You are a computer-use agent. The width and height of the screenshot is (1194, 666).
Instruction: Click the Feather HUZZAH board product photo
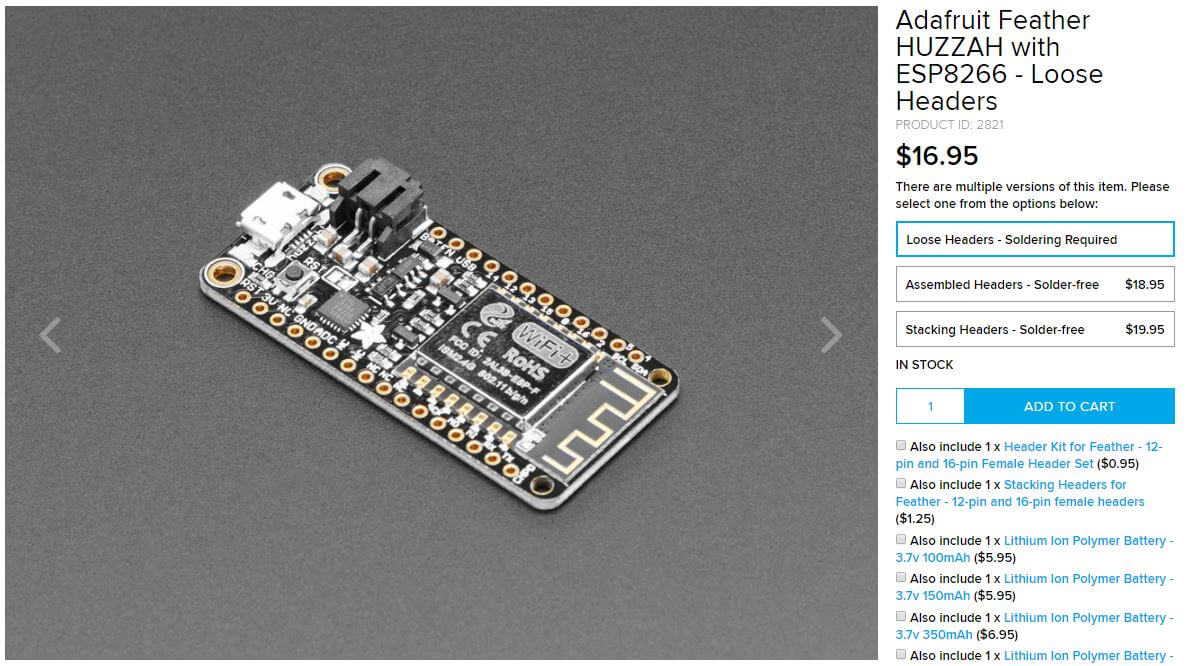pyautogui.click(x=441, y=333)
